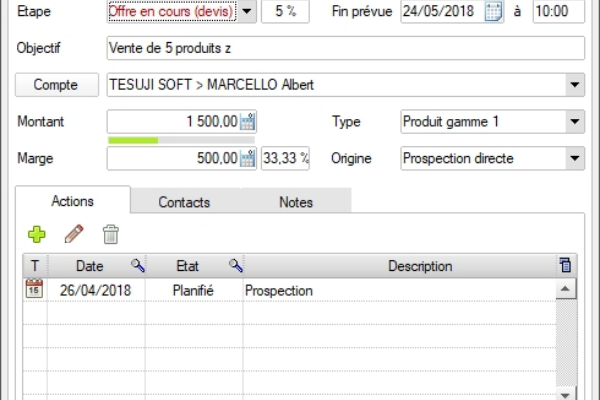Image resolution: width=600 pixels, height=400 pixels.
Task: Expand the Compte dropdown for TESUJI SOFT
Action: tap(574, 85)
